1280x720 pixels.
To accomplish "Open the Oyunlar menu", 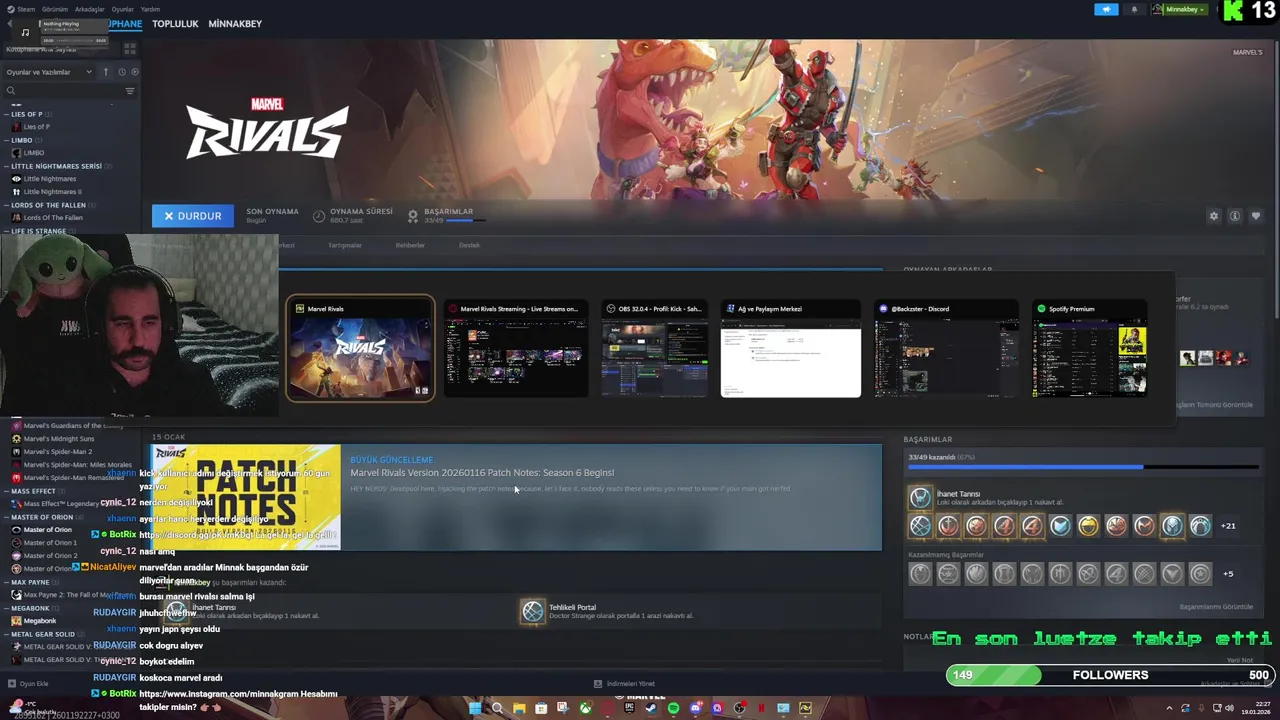I will (x=122, y=9).
